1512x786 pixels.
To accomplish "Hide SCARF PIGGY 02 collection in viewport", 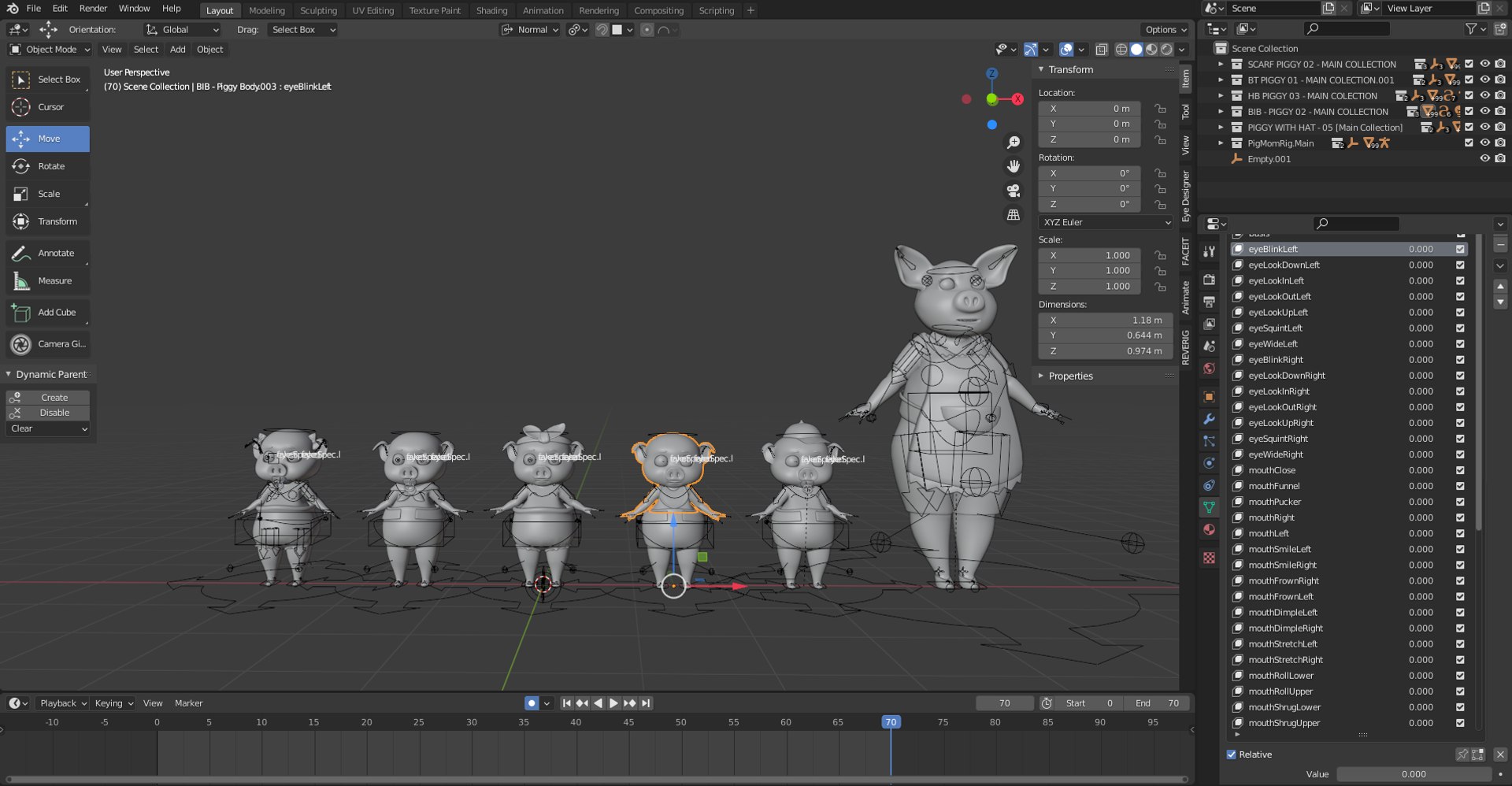I will tap(1484, 64).
